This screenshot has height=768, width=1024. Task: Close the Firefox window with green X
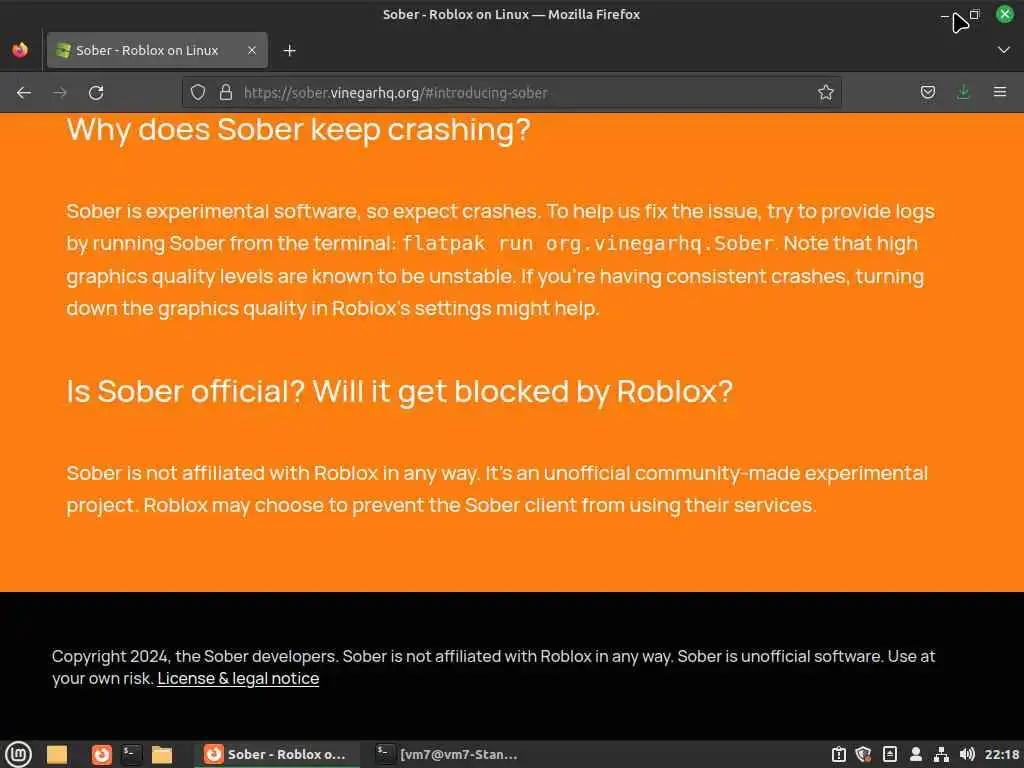[x=1004, y=14]
